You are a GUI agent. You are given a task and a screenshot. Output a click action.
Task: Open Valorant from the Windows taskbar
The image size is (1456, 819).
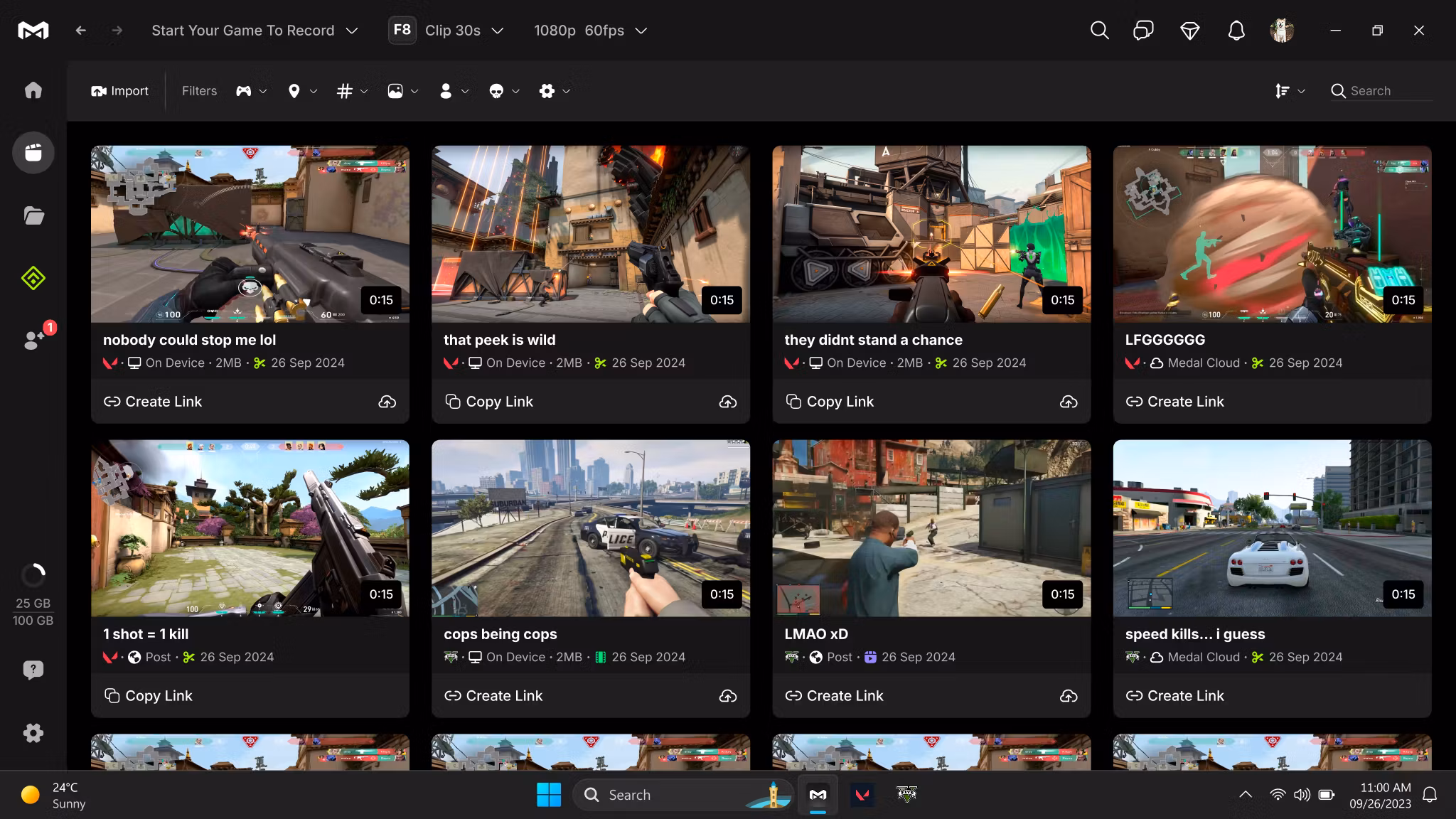[x=862, y=795]
